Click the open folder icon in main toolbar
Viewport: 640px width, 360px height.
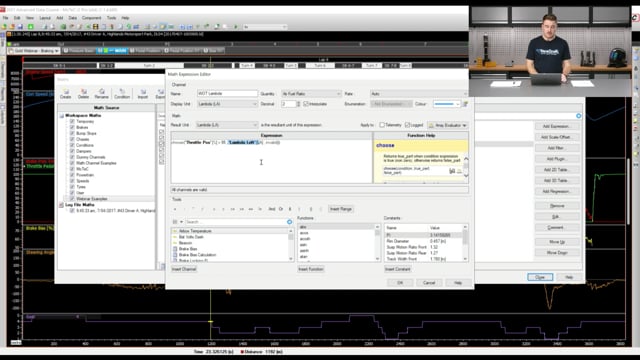[12, 27]
